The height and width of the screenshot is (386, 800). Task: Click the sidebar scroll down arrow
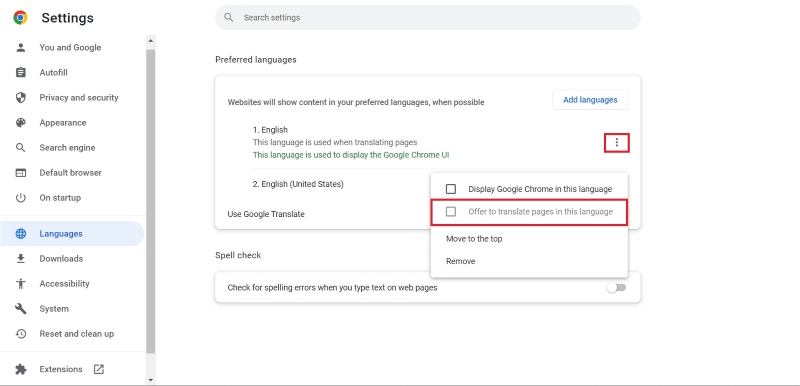pyautogui.click(x=150, y=380)
